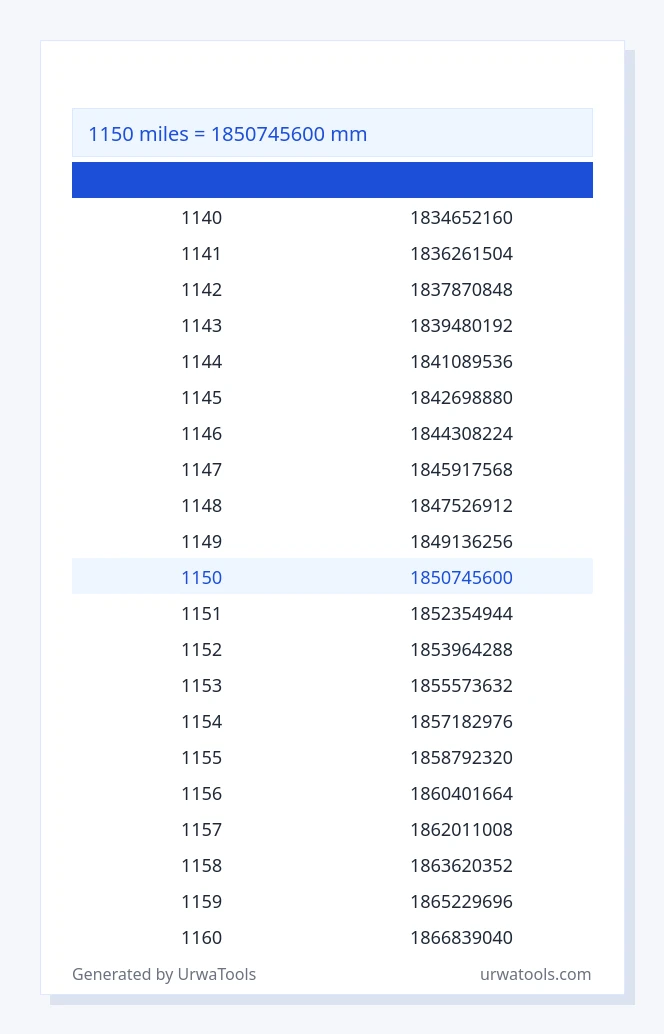Select the value 1853964288
The width and height of the screenshot is (664, 1034).
coord(462,650)
